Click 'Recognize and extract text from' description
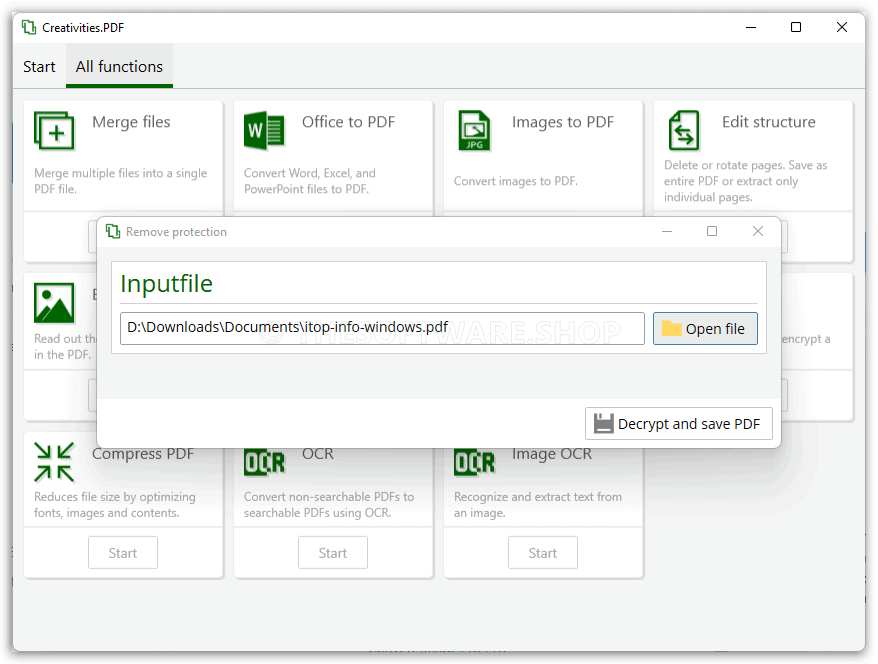Image resolution: width=878 pixels, height=664 pixels. (538, 497)
